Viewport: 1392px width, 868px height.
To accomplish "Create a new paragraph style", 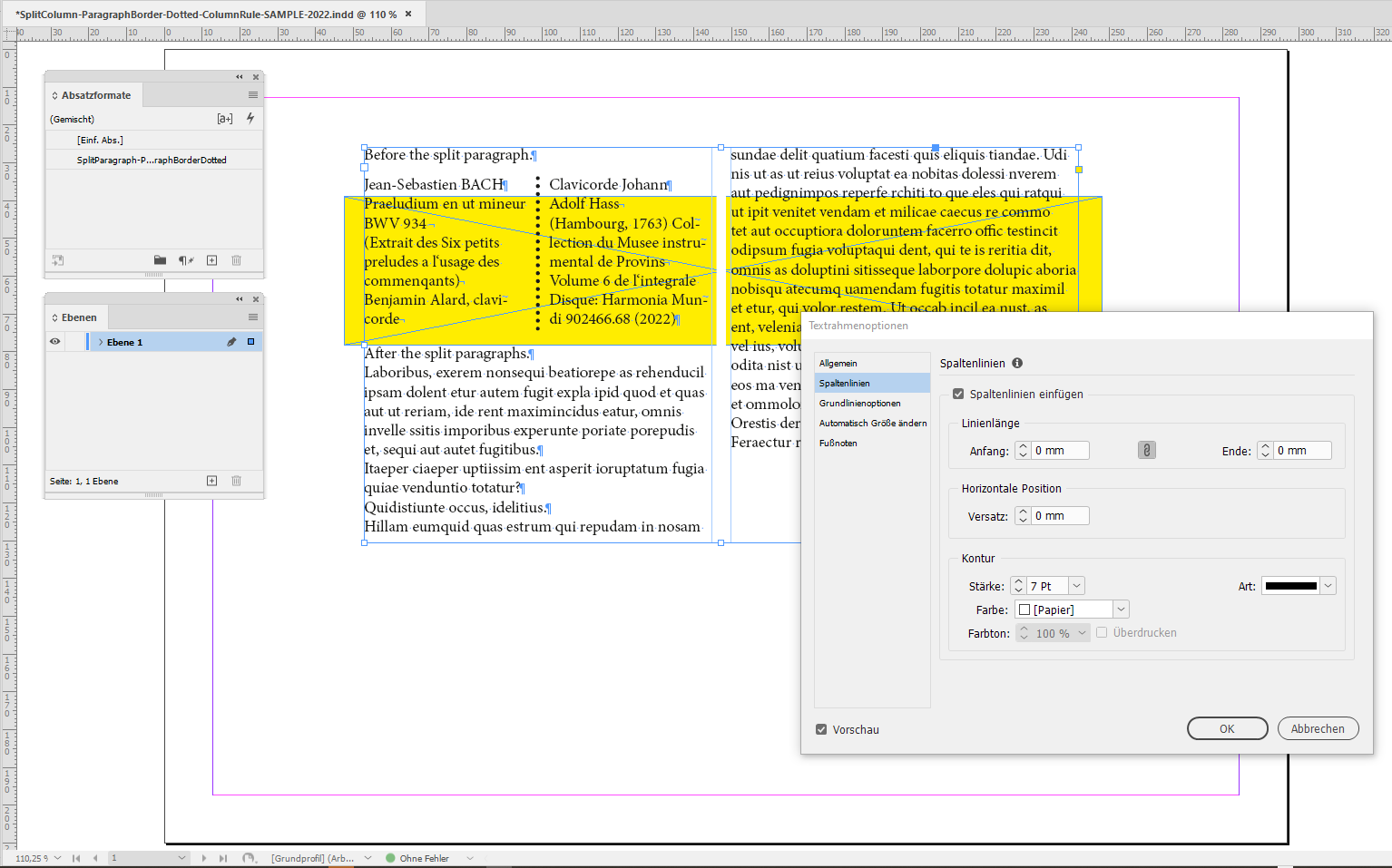I will coord(211,260).
